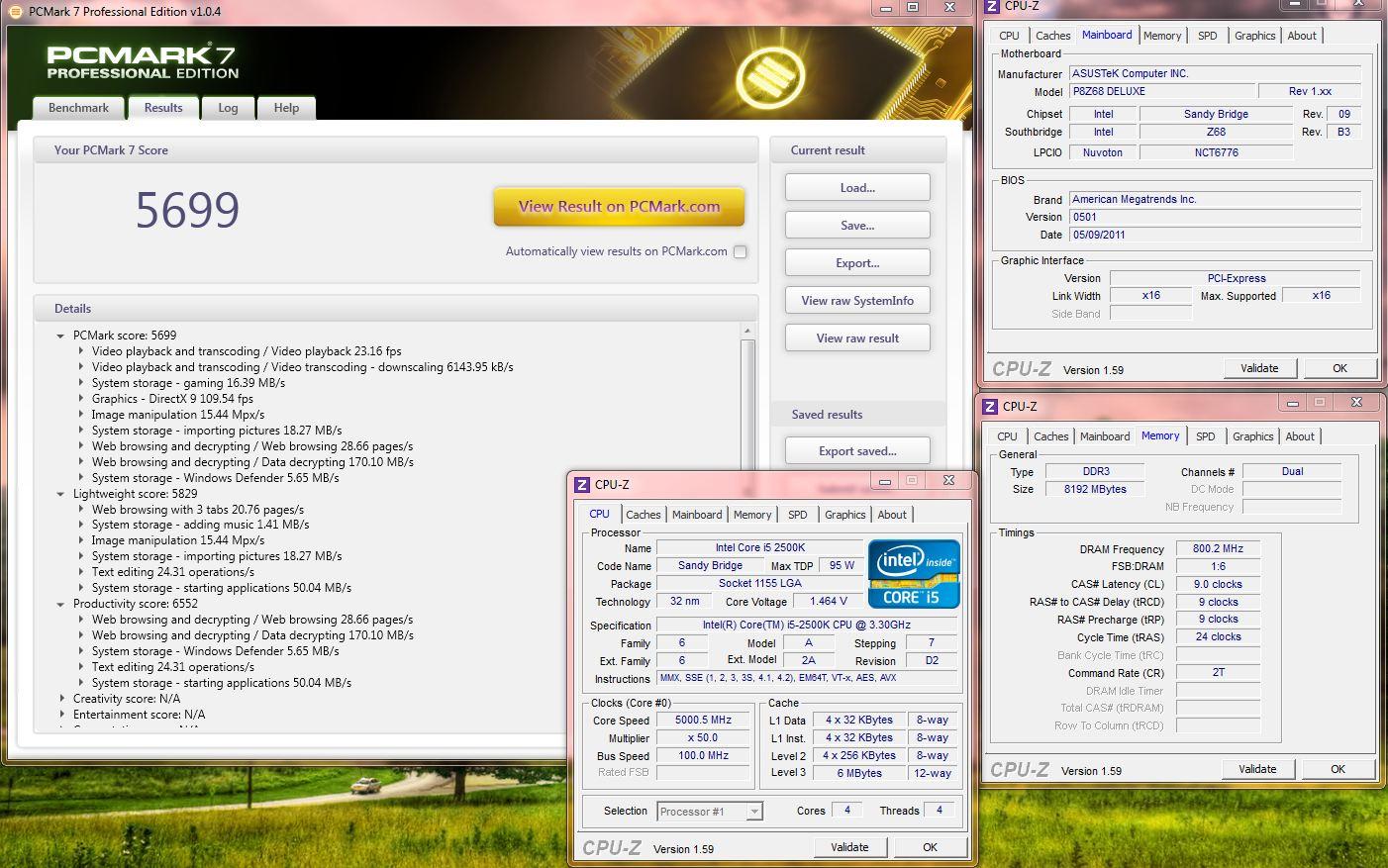
Task: Expand Graphics - DirectX 9 109.54 fps row
Action: point(81,399)
